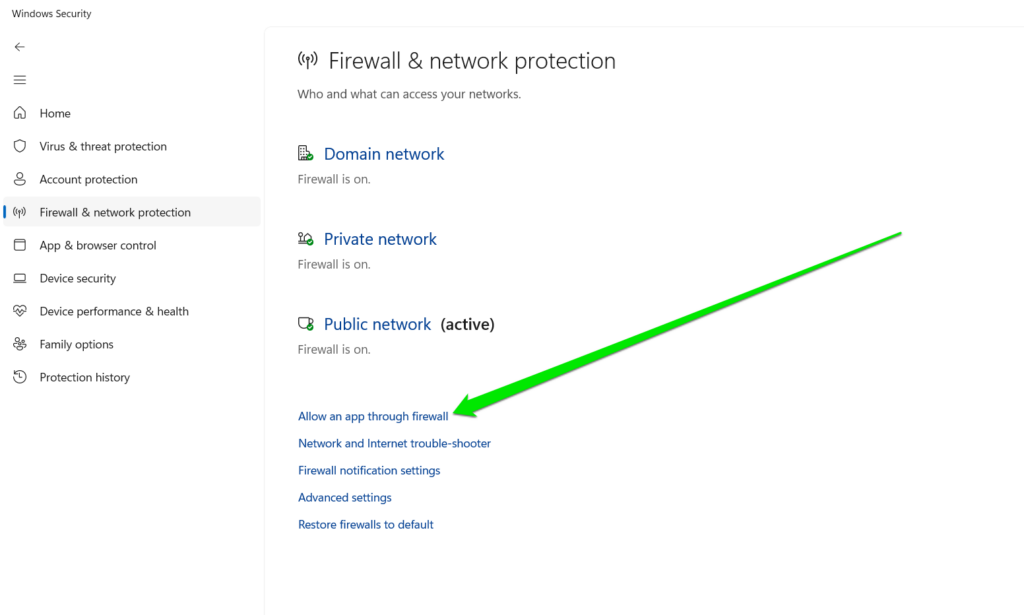Image resolution: width=1024 pixels, height=615 pixels.
Task: Open Private network settings
Action: tap(380, 239)
